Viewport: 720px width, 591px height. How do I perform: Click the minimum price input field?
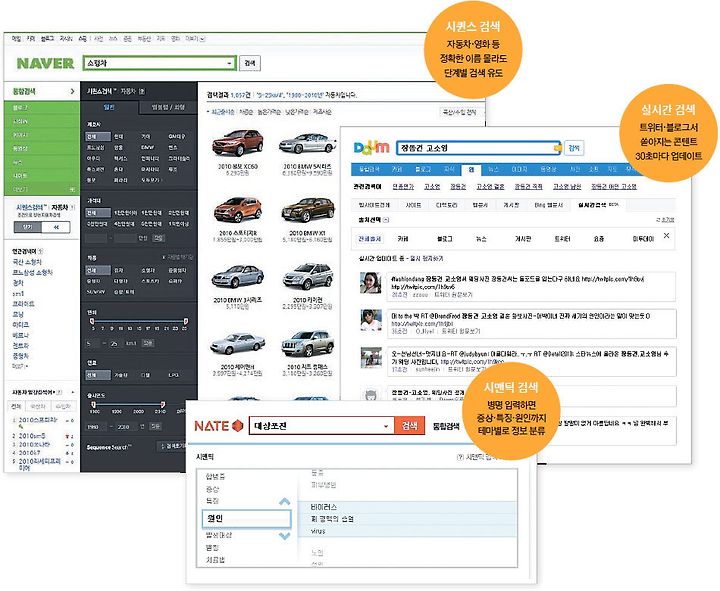point(96,238)
